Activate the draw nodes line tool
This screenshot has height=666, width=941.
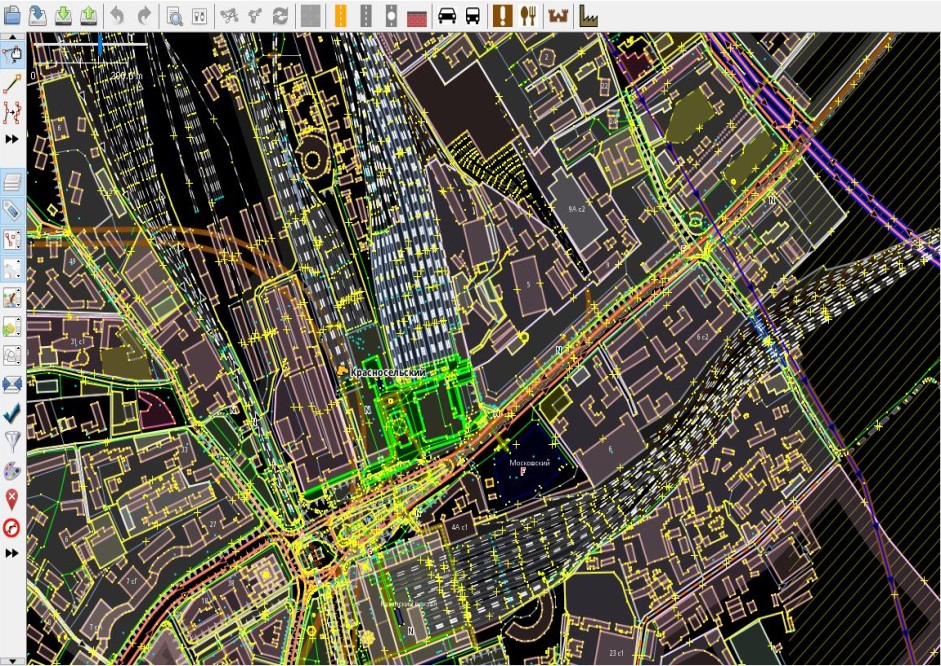click(12, 85)
